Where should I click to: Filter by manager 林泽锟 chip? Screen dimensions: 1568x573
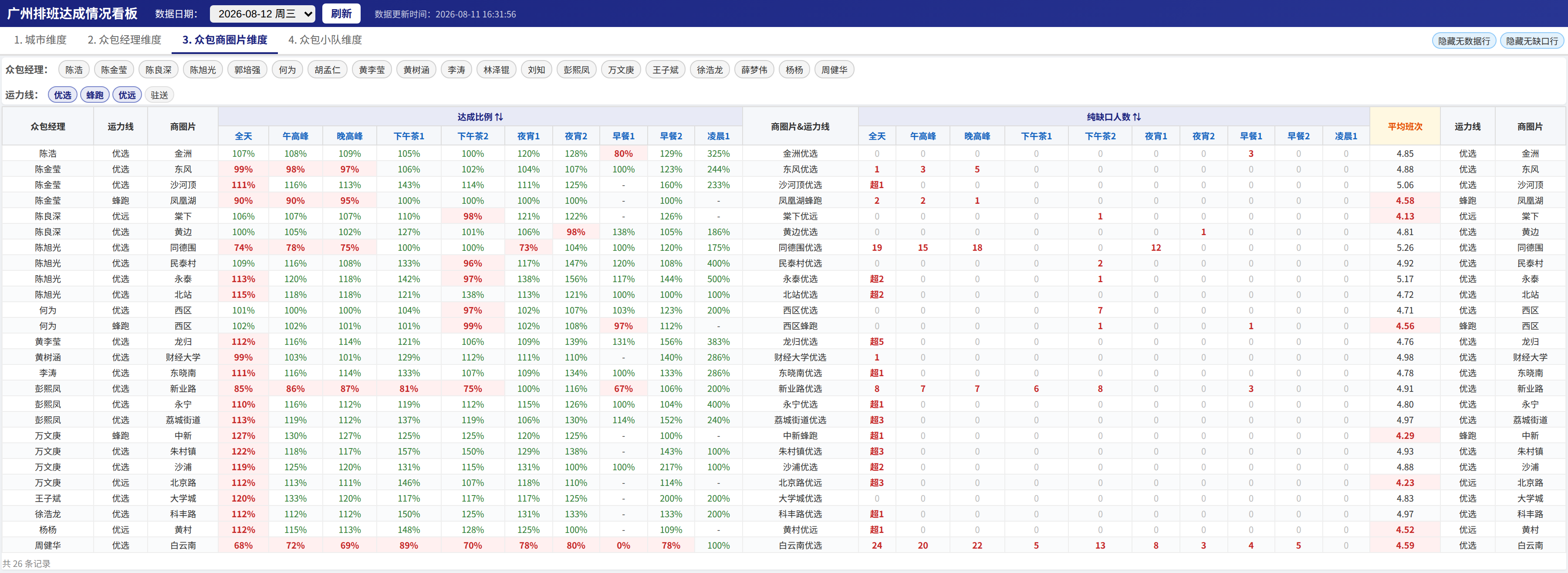coord(497,70)
